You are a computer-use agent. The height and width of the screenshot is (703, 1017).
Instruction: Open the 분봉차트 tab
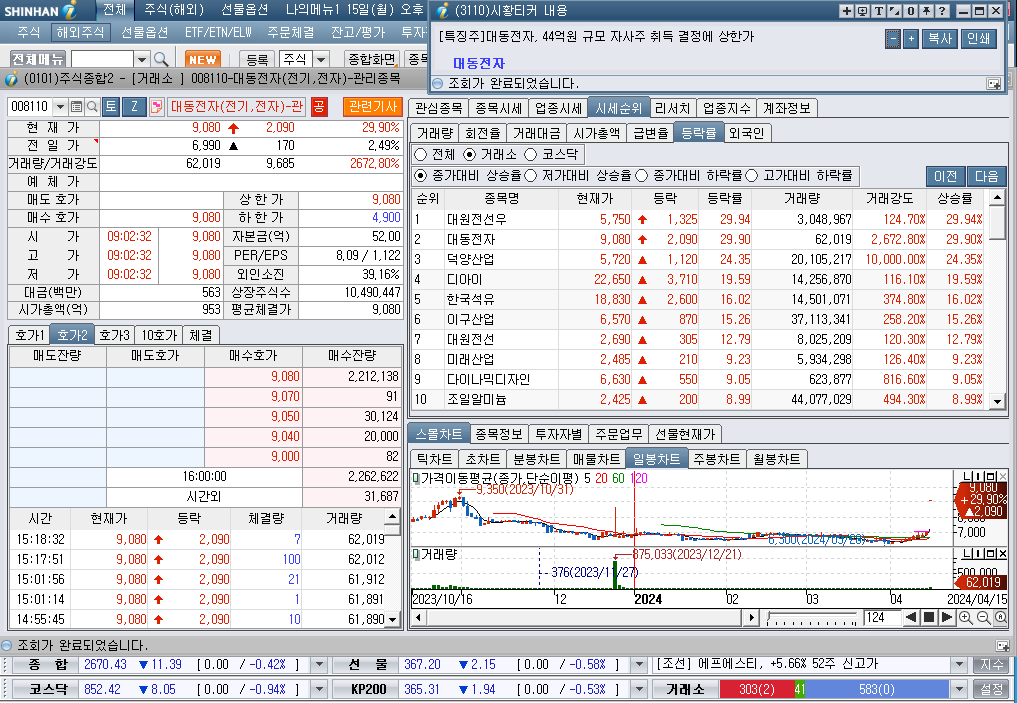click(536, 459)
